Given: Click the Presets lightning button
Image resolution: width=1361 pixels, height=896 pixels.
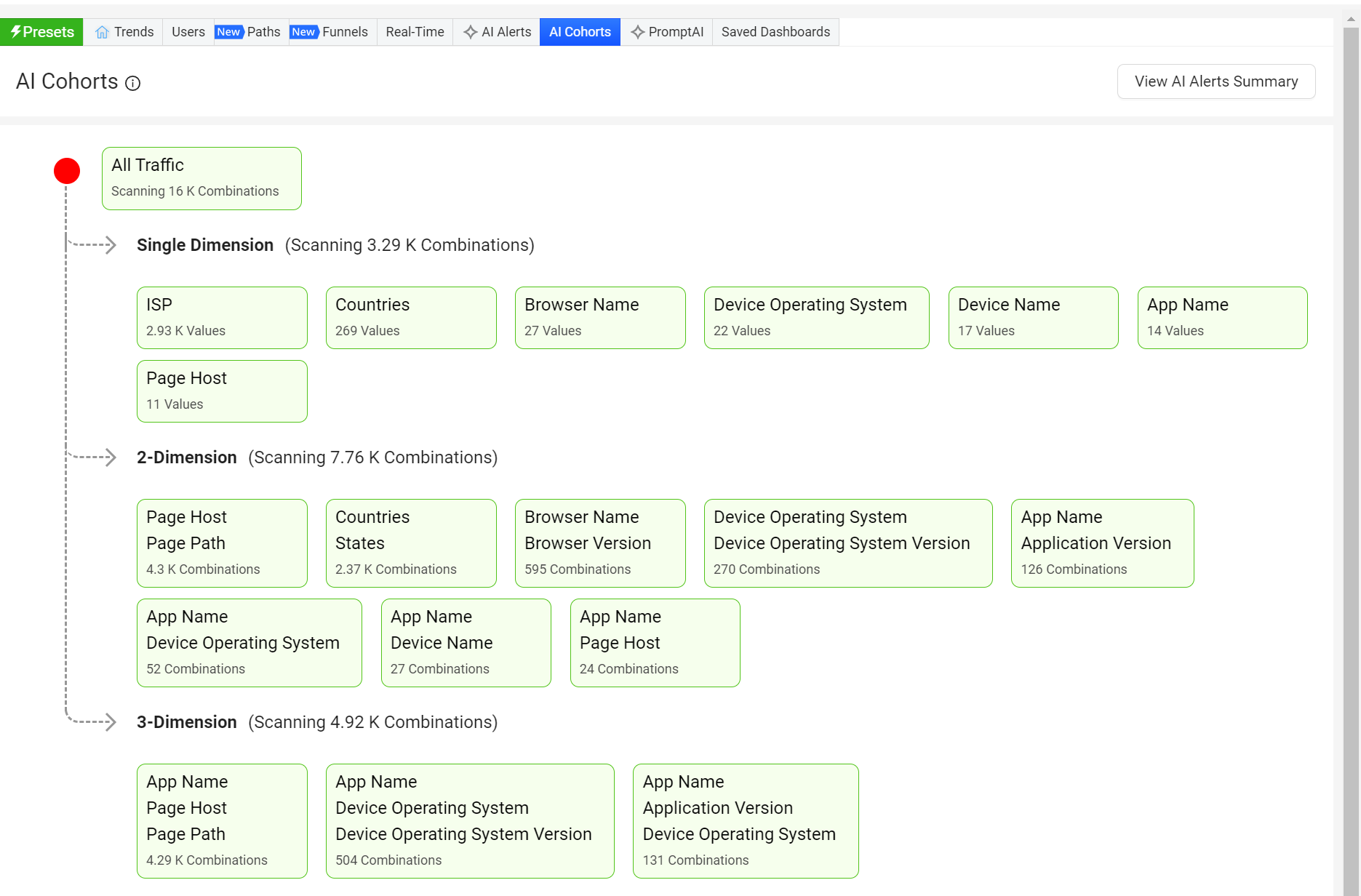Looking at the screenshot, I should pyautogui.click(x=41, y=32).
